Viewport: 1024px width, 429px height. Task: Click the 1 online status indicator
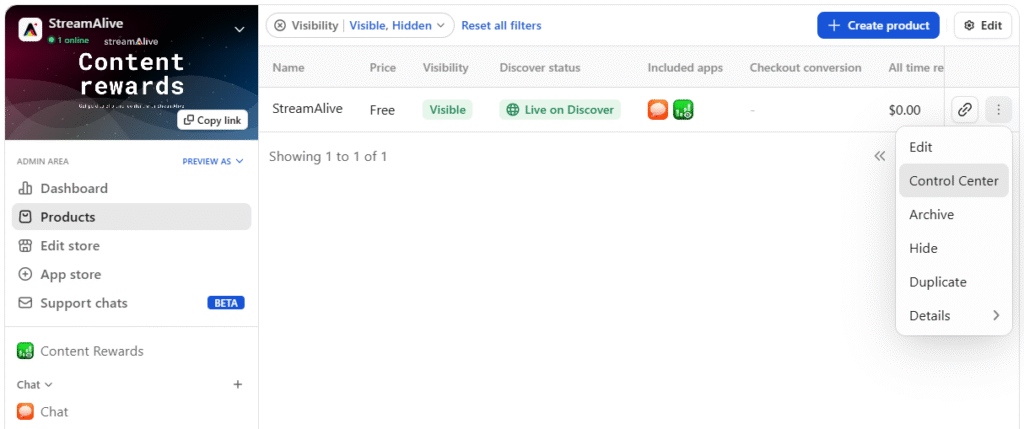pos(69,40)
